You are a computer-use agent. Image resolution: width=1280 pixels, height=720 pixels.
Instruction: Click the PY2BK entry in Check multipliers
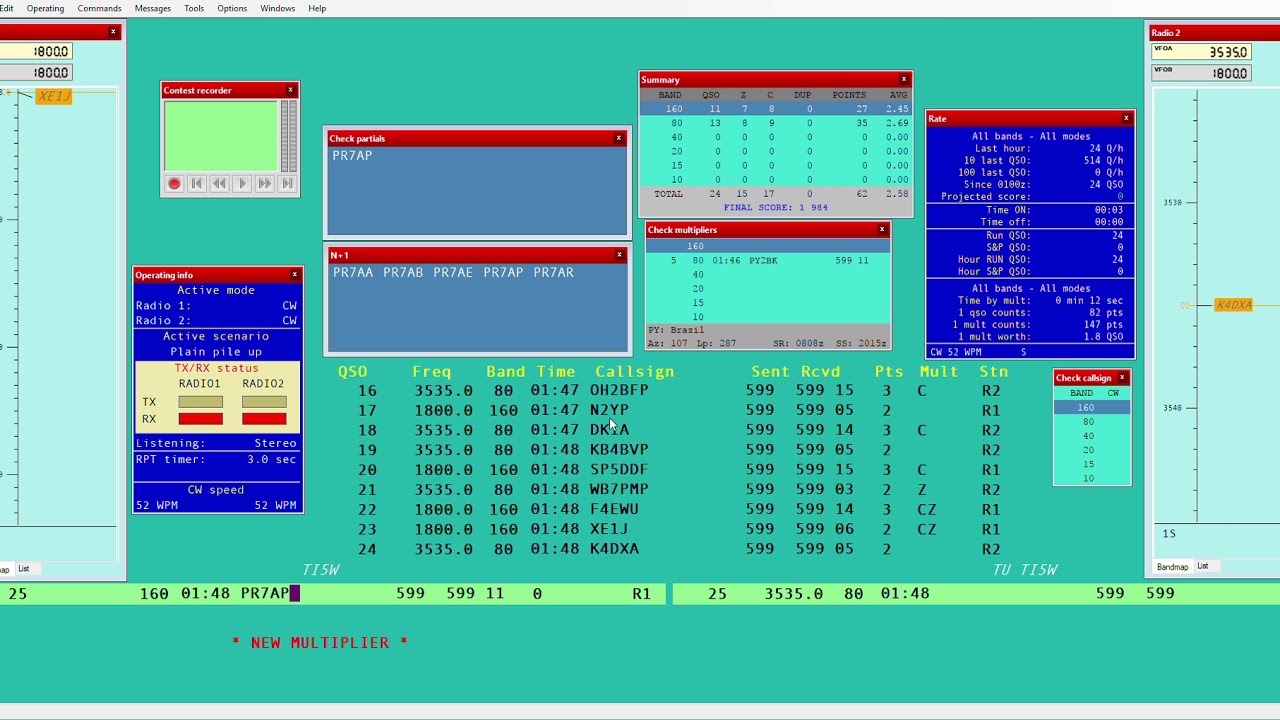(763, 260)
